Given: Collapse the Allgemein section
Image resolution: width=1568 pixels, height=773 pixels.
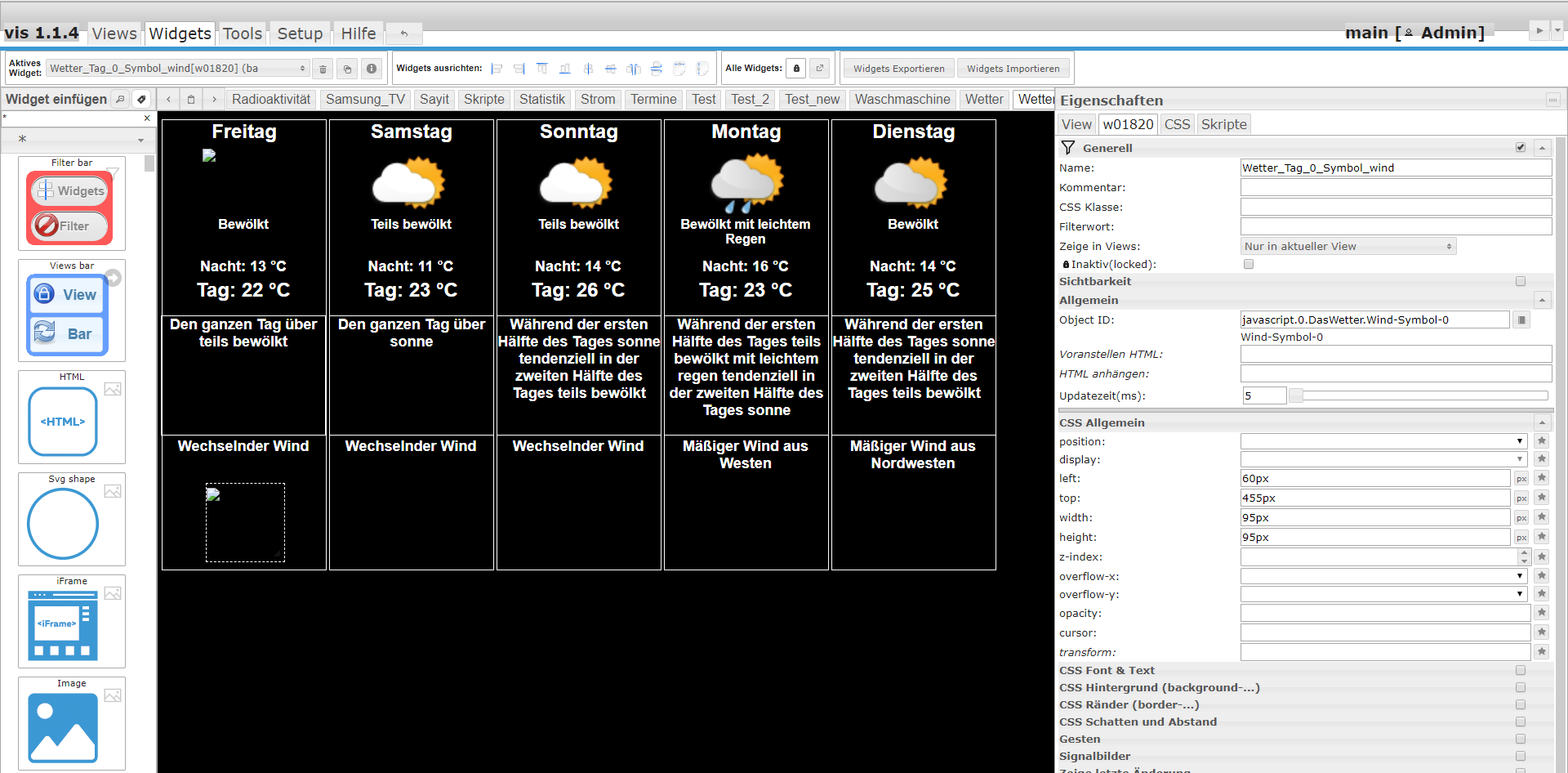Looking at the screenshot, I should click(1542, 300).
